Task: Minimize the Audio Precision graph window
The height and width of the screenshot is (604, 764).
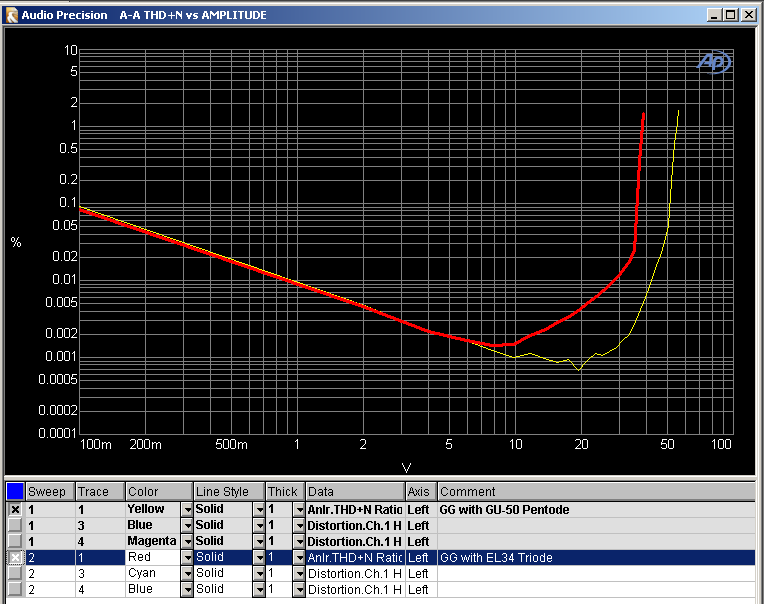Action: click(715, 15)
